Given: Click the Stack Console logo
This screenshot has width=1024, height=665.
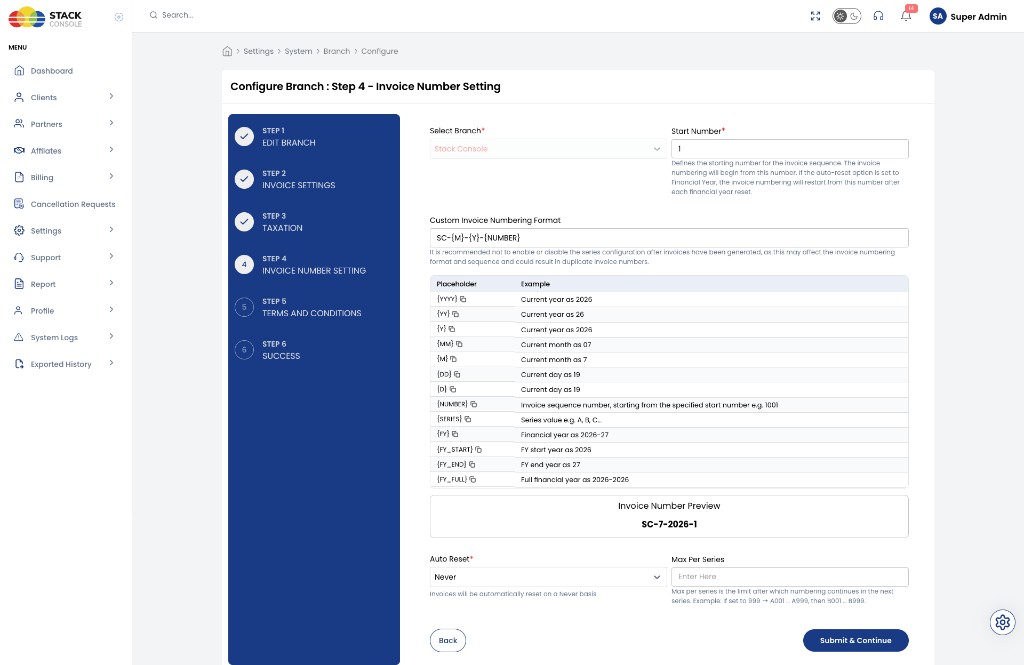Looking at the screenshot, I should 45,18.
